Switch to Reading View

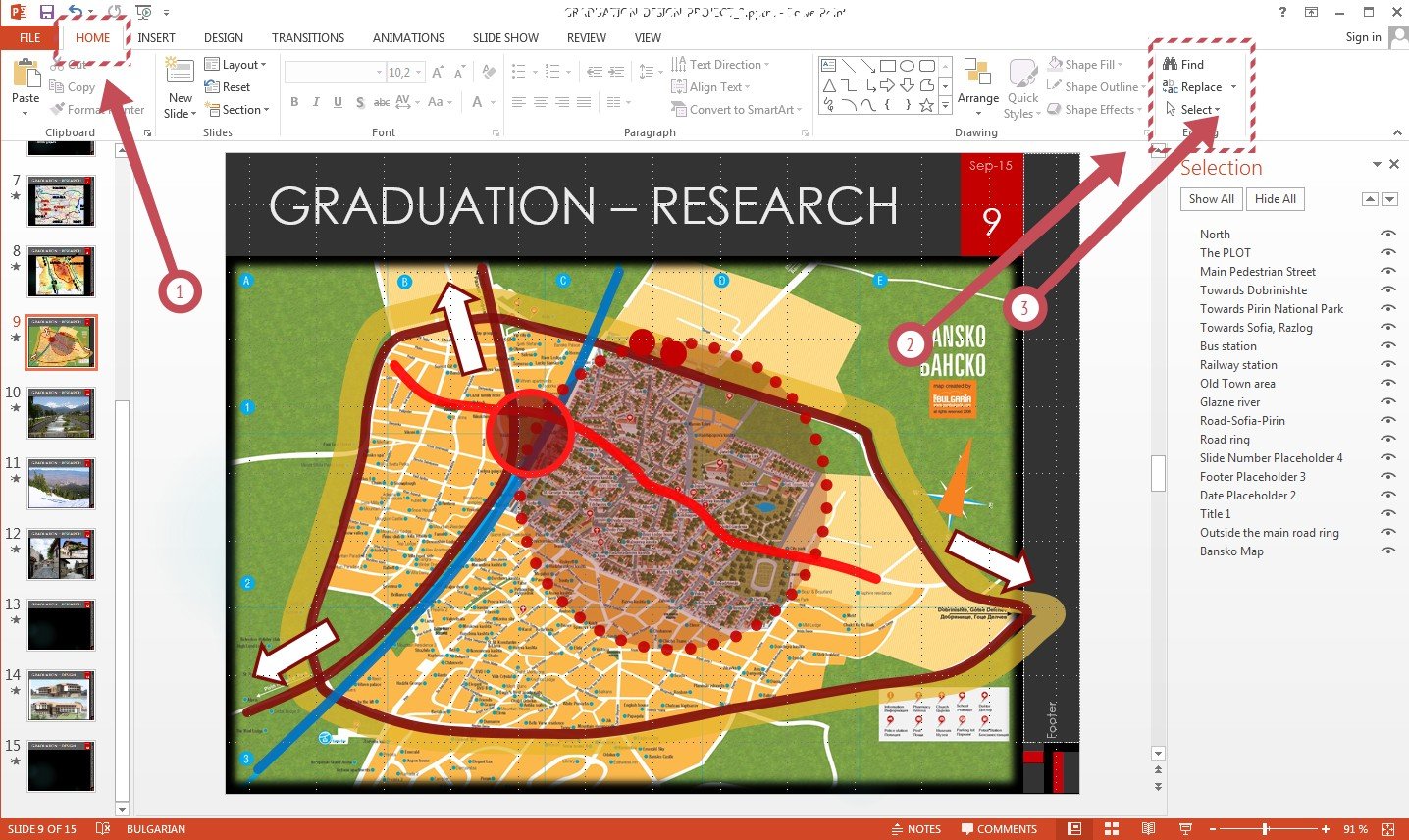pyautogui.click(x=1148, y=829)
